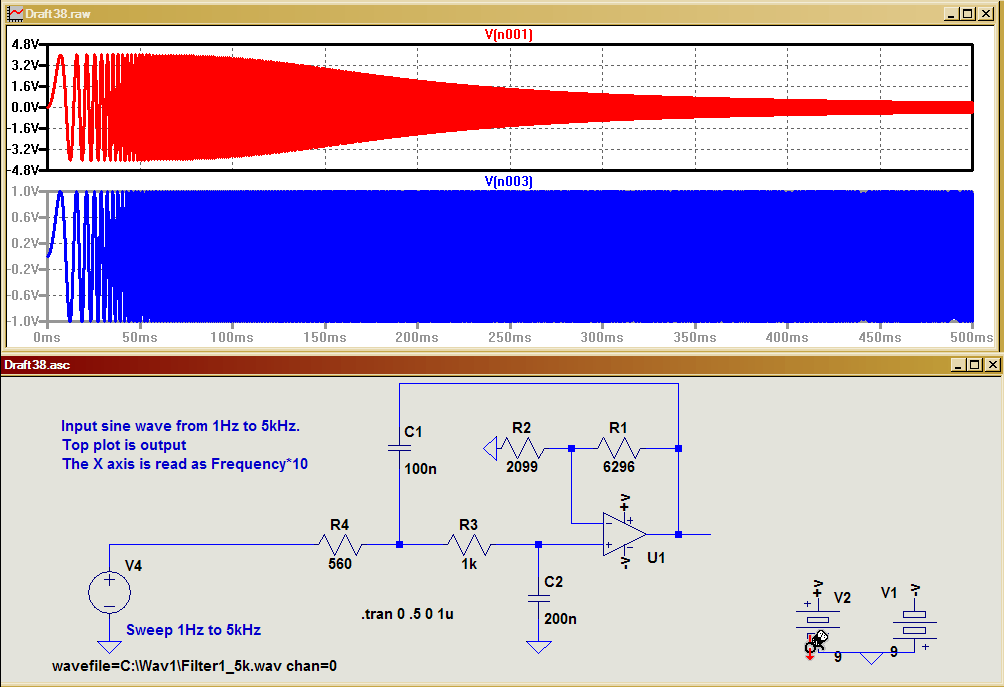
Task: Click the op-amp U1 symbol
Action: (x=624, y=533)
